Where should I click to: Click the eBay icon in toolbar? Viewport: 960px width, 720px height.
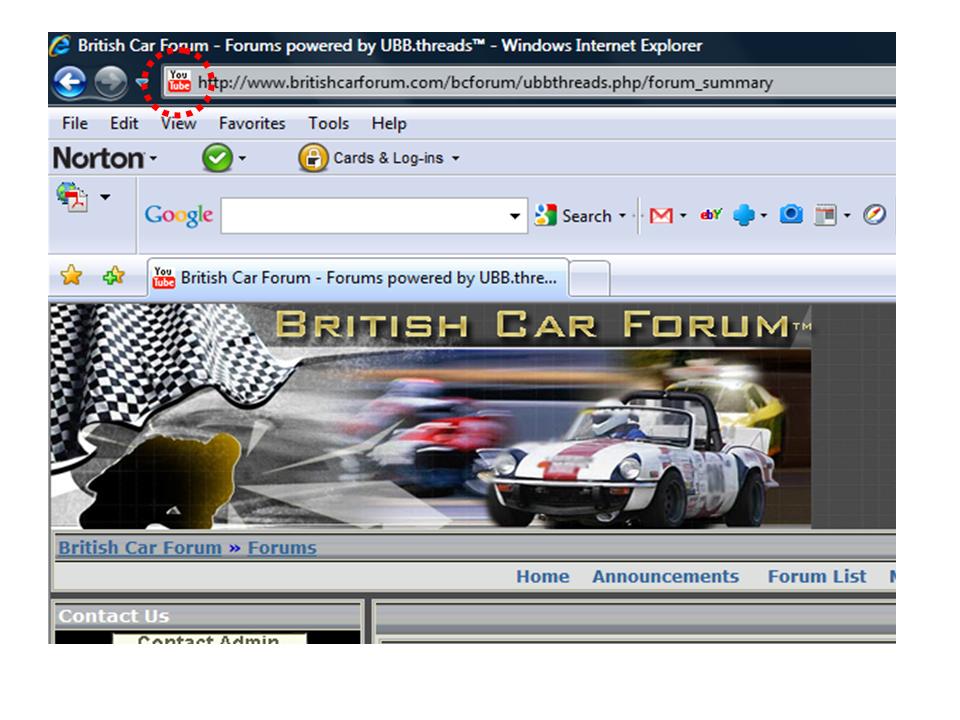[x=711, y=215]
